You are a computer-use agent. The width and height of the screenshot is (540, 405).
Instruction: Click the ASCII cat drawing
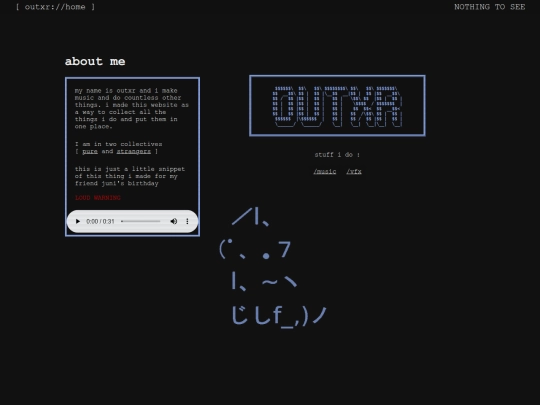tap(273, 267)
